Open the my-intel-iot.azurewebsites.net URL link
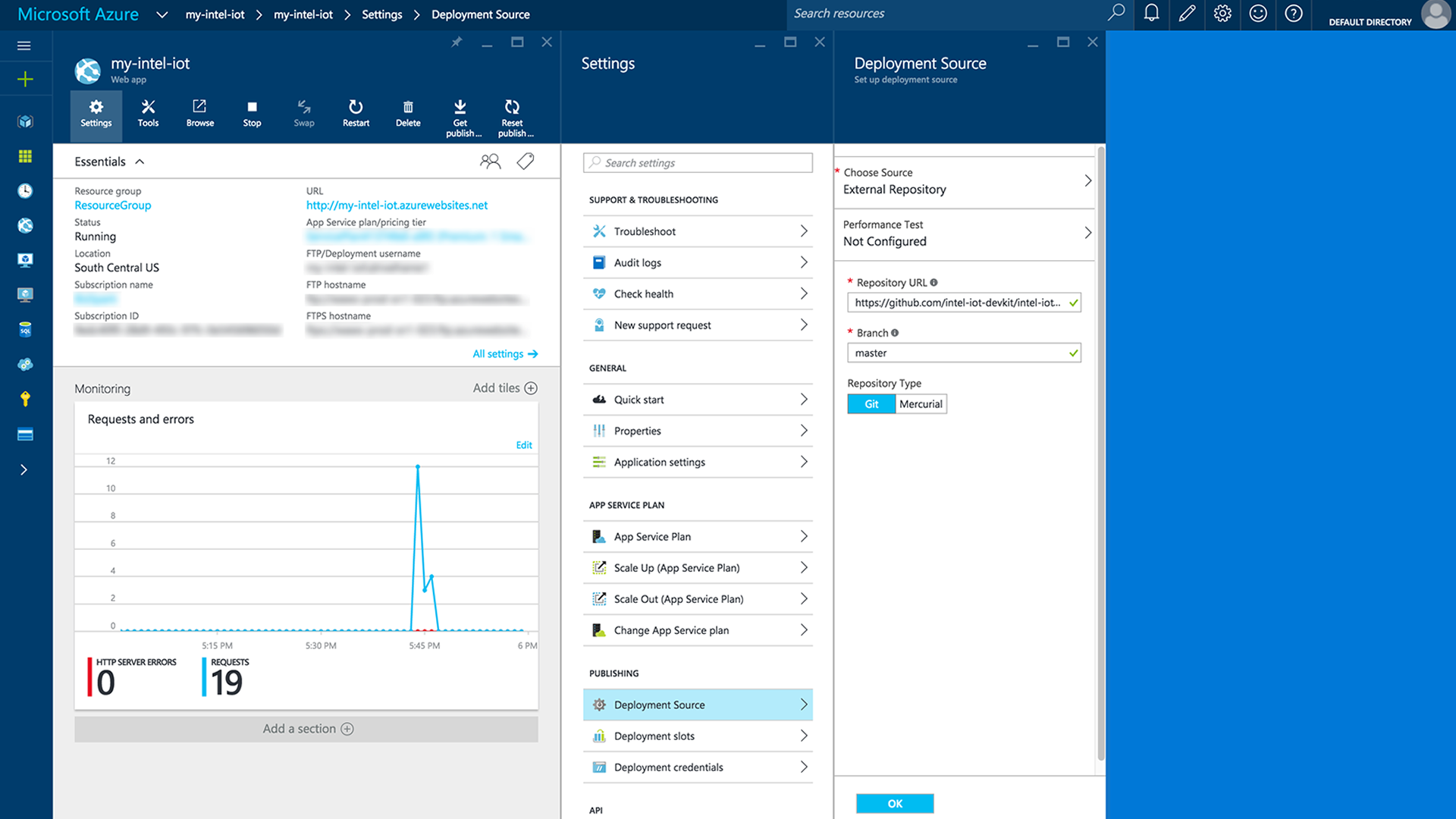The height and width of the screenshot is (819, 1456). tap(397, 206)
